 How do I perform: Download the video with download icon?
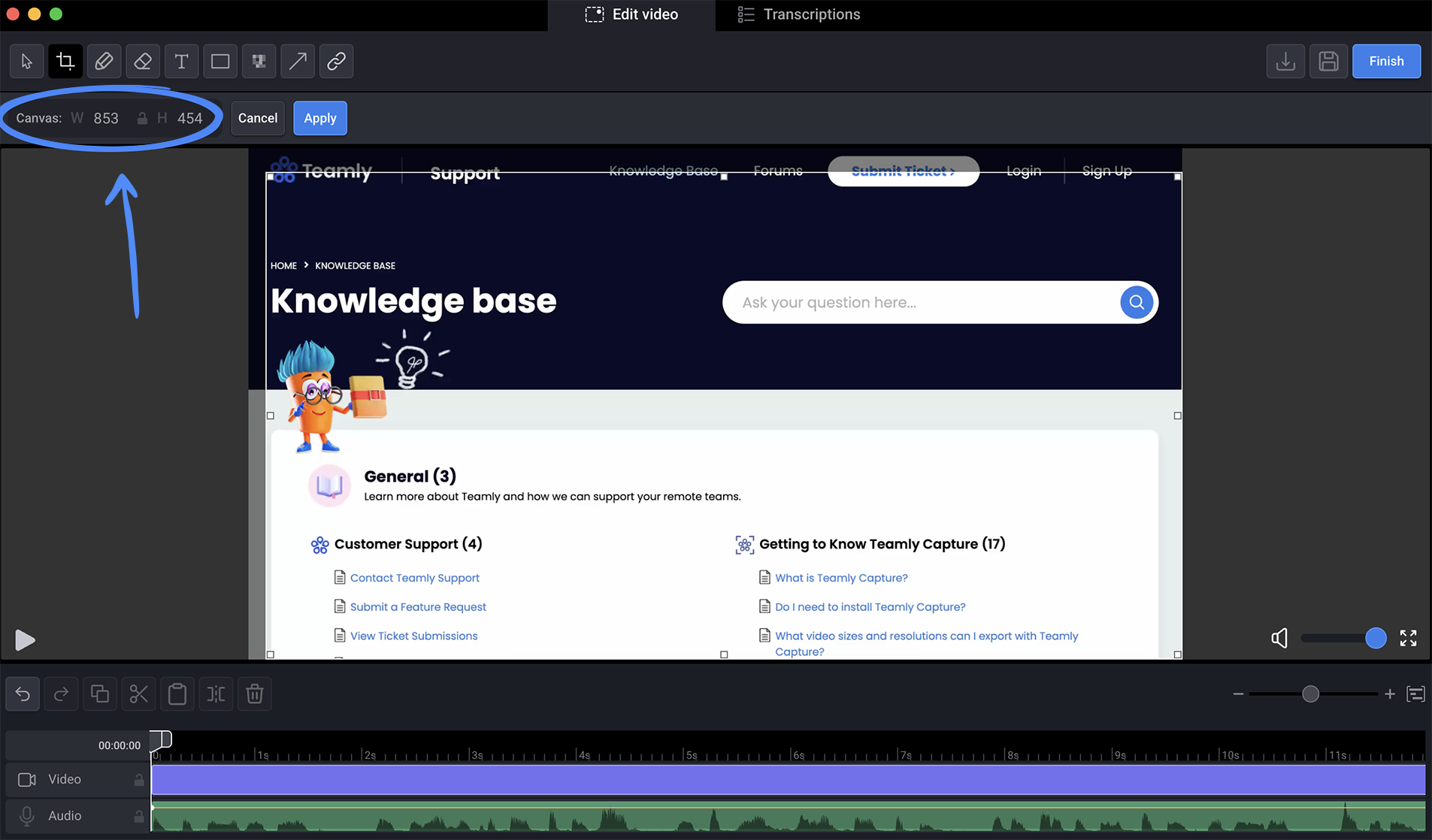1285,61
